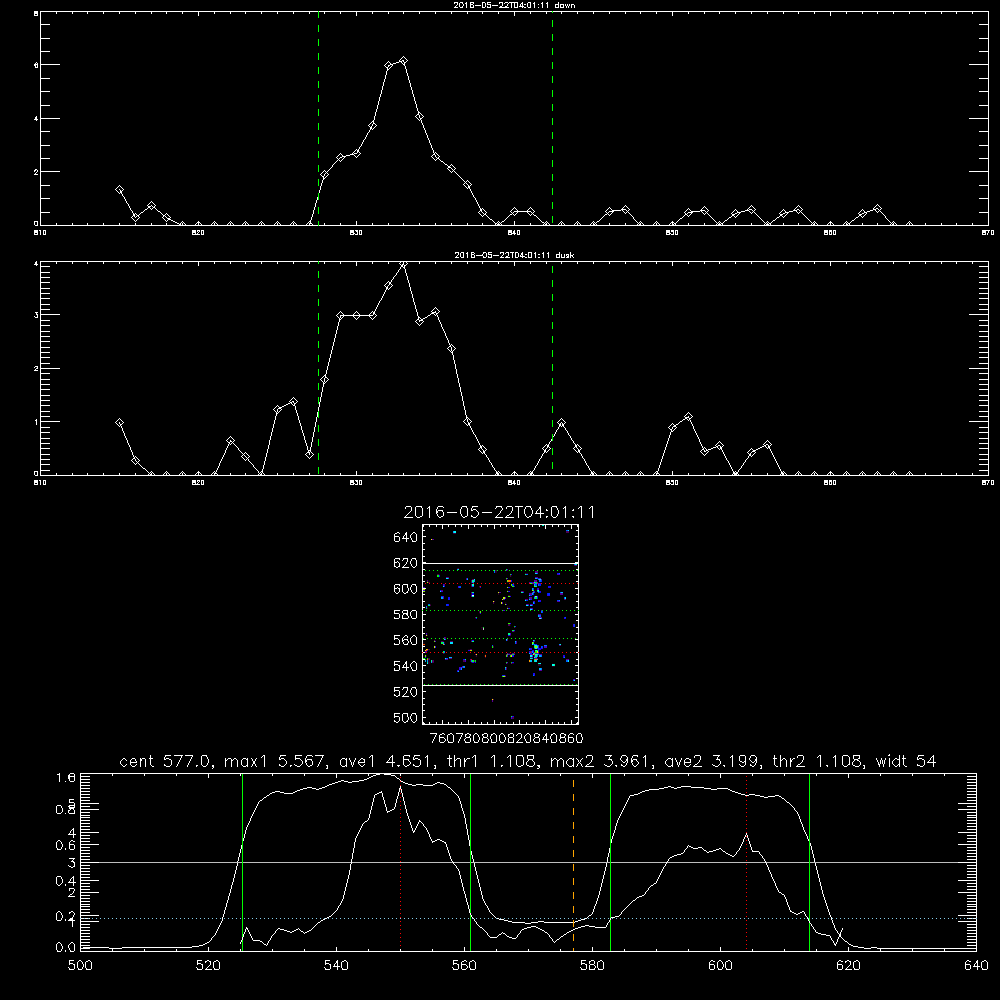1000x1000 pixels.
Task: Click the large 2016-05-22T04:01:11 title above the image
Action: click(x=499, y=513)
